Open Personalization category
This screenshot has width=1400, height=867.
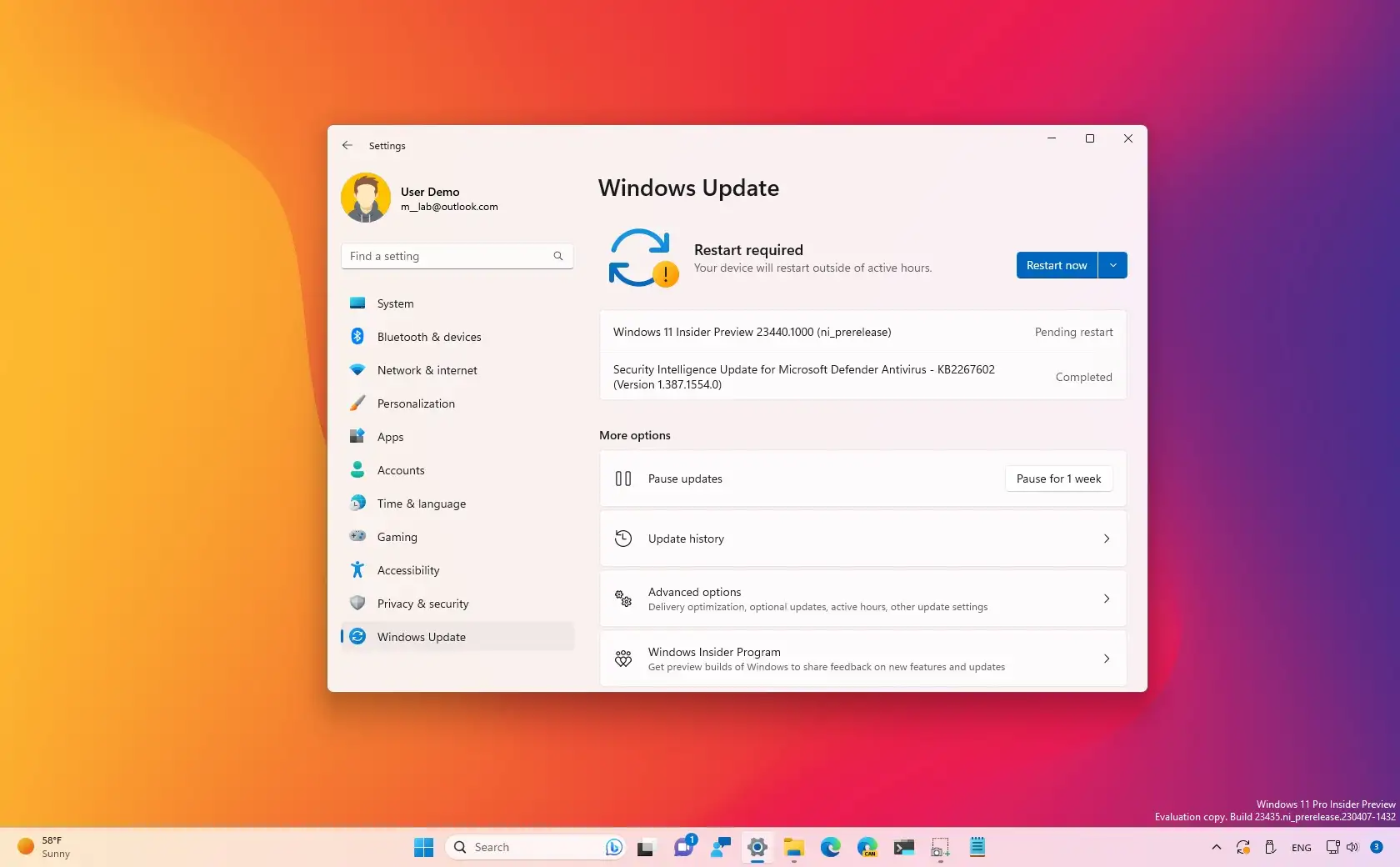coord(457,403)
